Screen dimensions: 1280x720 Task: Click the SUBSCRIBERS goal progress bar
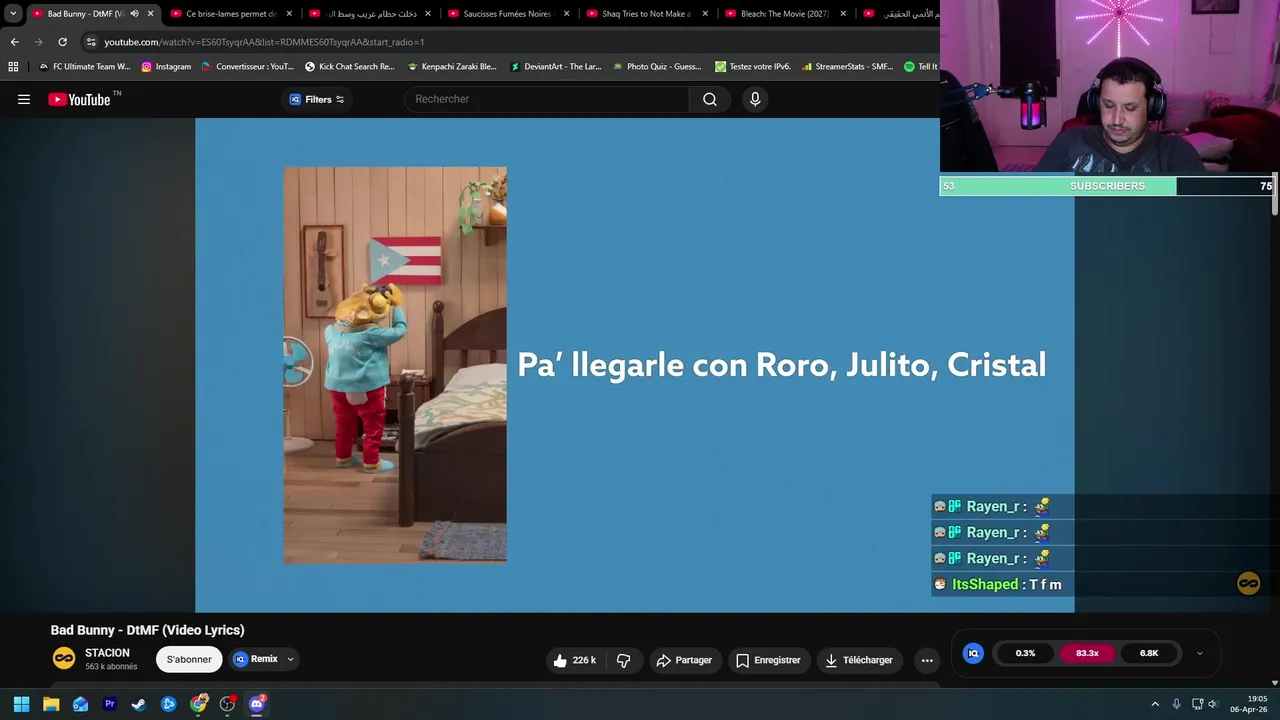1107,186
